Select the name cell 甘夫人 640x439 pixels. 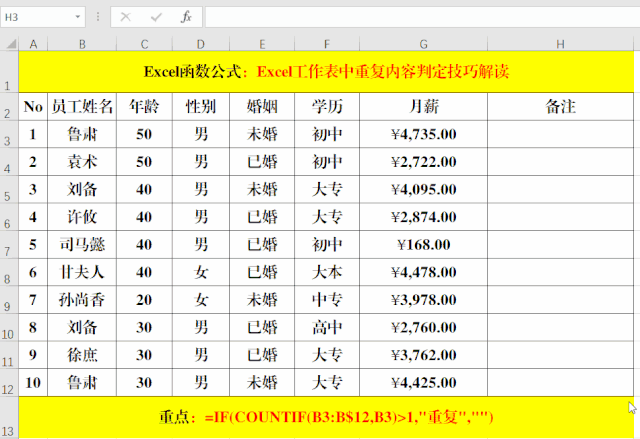(82, 272)
